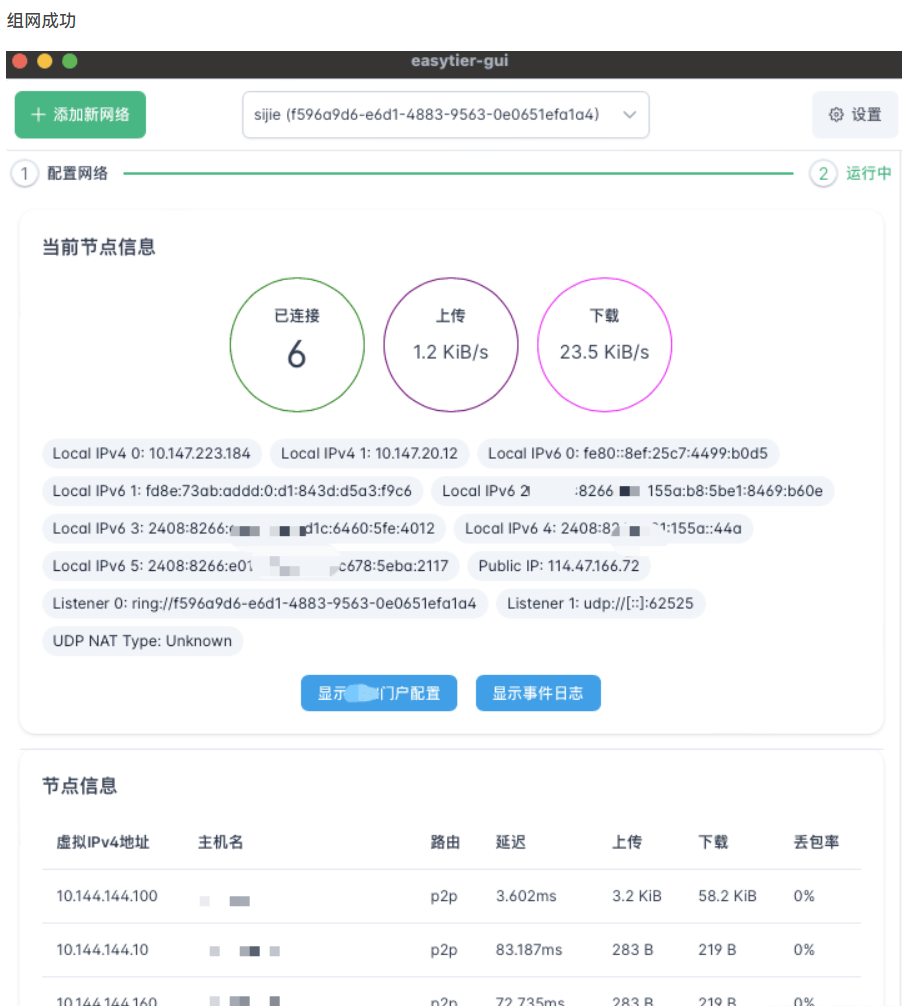
Task: Click the show portal config button
Action: point(378,693)
